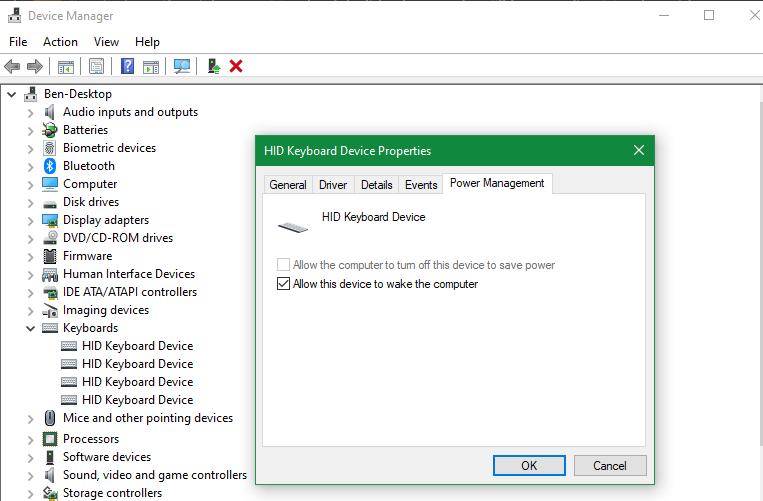Viewport: 763px width, 501px height.
Task: Expand the Audio inputs and outputs node
Action: coord(31,112)
